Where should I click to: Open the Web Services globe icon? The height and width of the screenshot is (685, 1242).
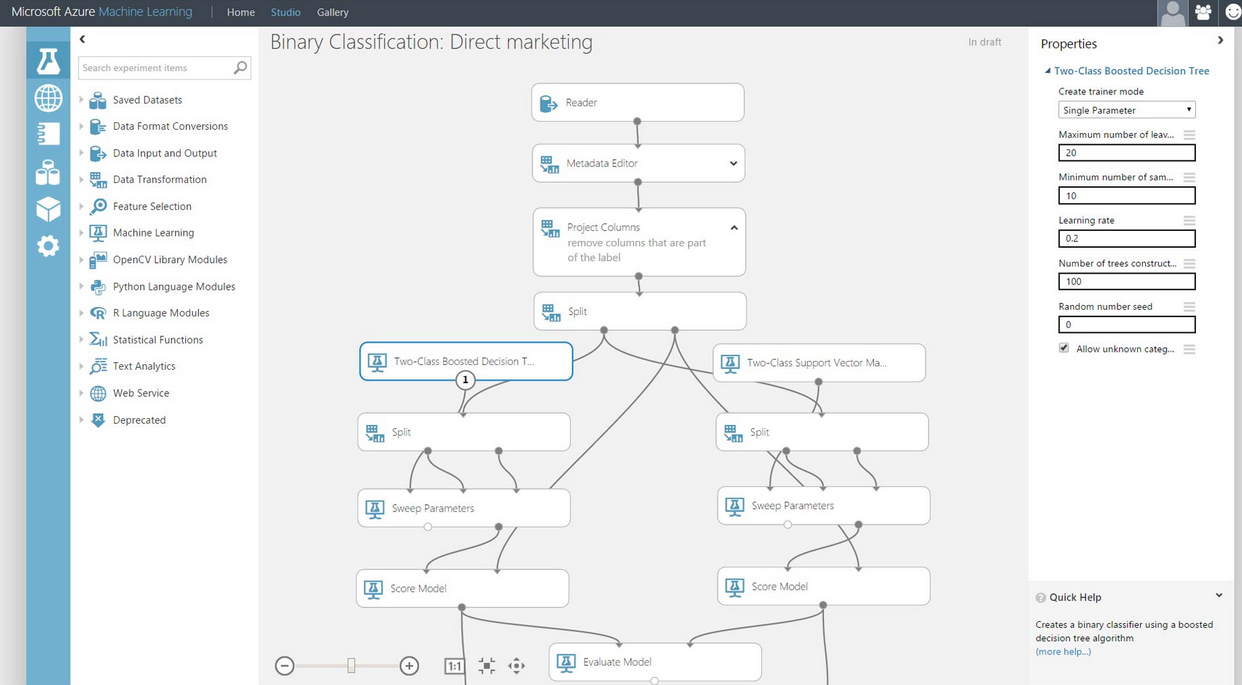48,98
